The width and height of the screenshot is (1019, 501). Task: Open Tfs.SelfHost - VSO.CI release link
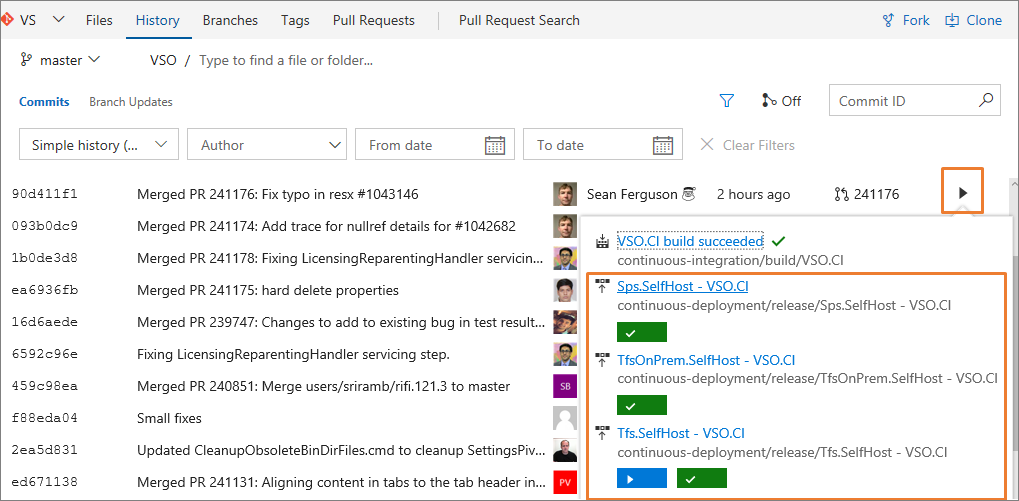click(x=680, y=433)
